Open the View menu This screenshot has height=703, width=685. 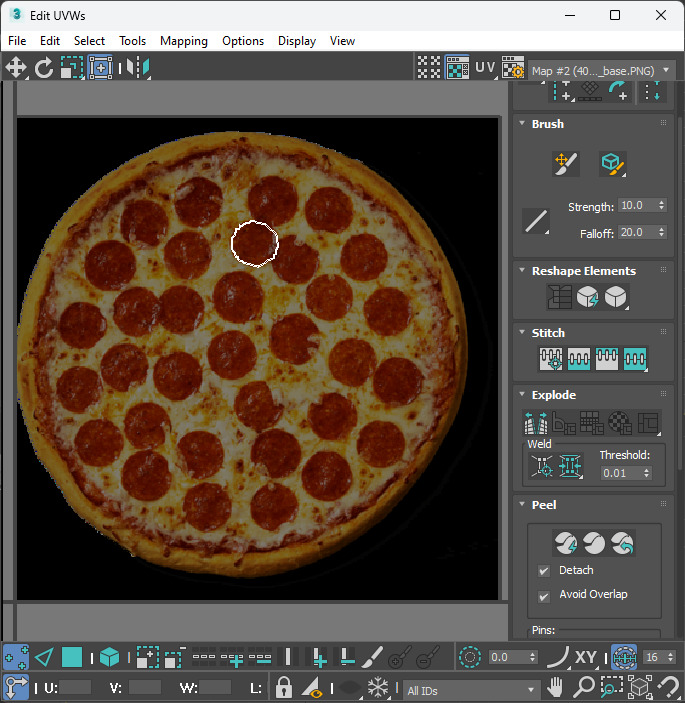342,41
